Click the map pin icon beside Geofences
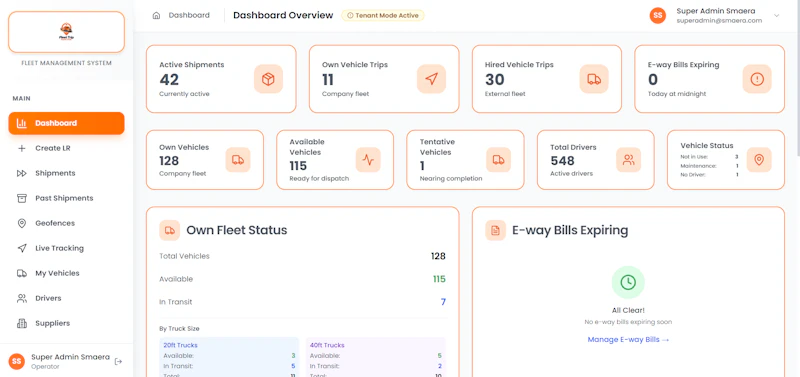Image resolution: width=800 pixels, height=377 pixels. pyautogui.click(x=21, y=223)
